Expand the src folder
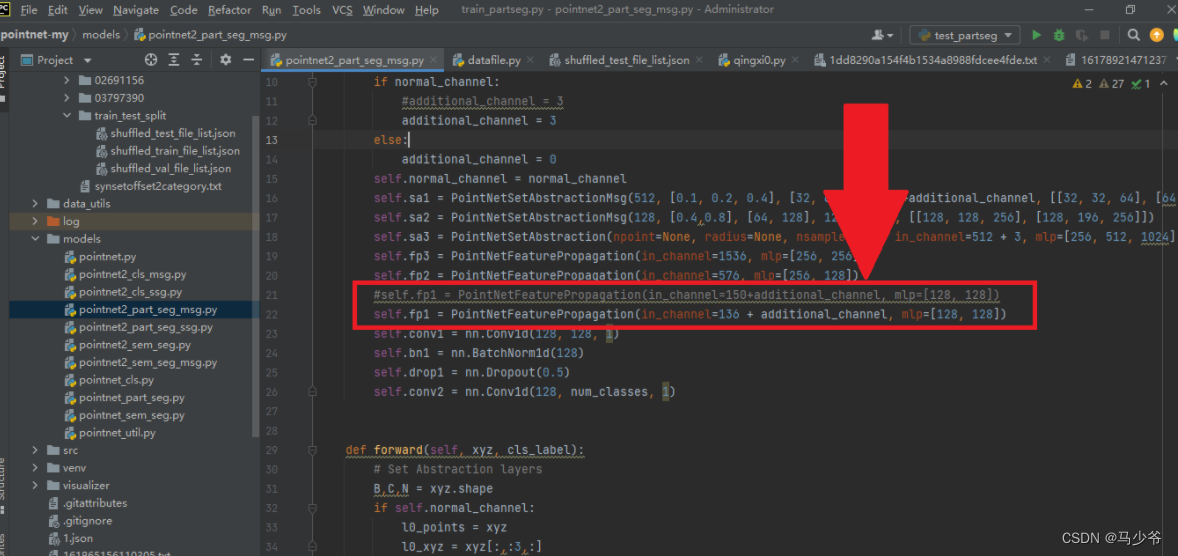Viewport: 1178px width, 556px height. tap(35, 450)
